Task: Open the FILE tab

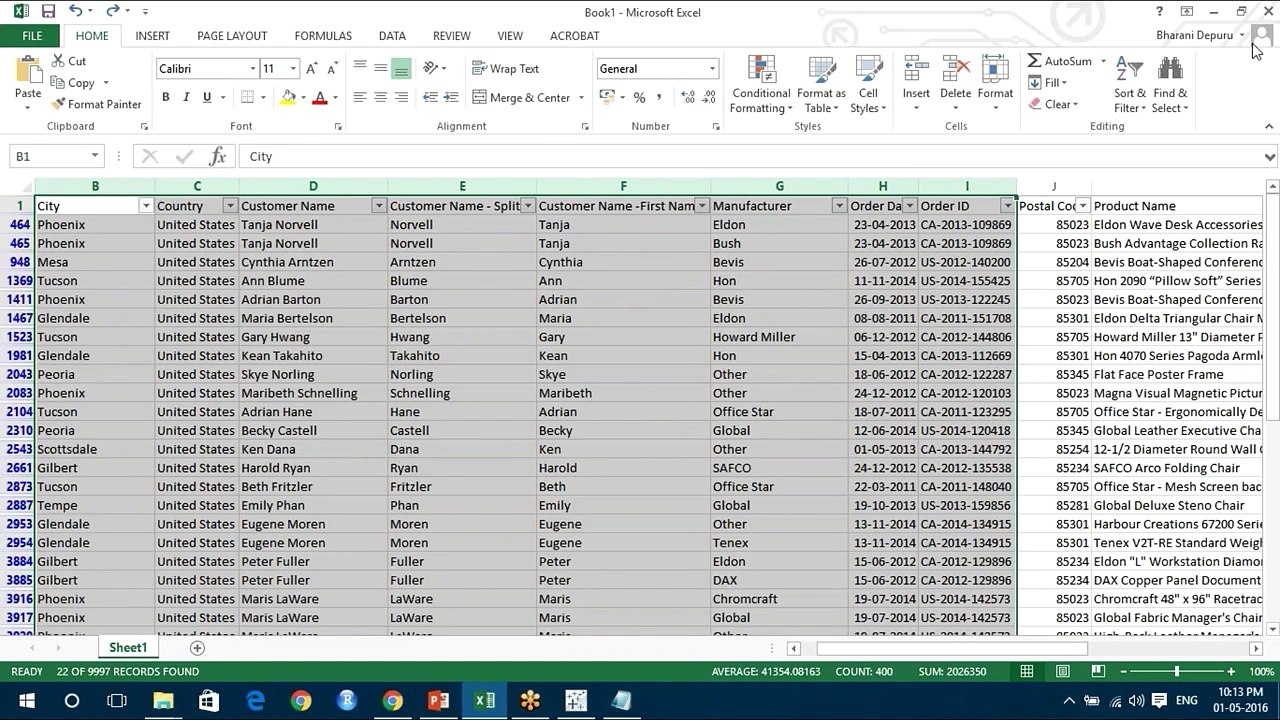Action: click(x=32, y=36)
